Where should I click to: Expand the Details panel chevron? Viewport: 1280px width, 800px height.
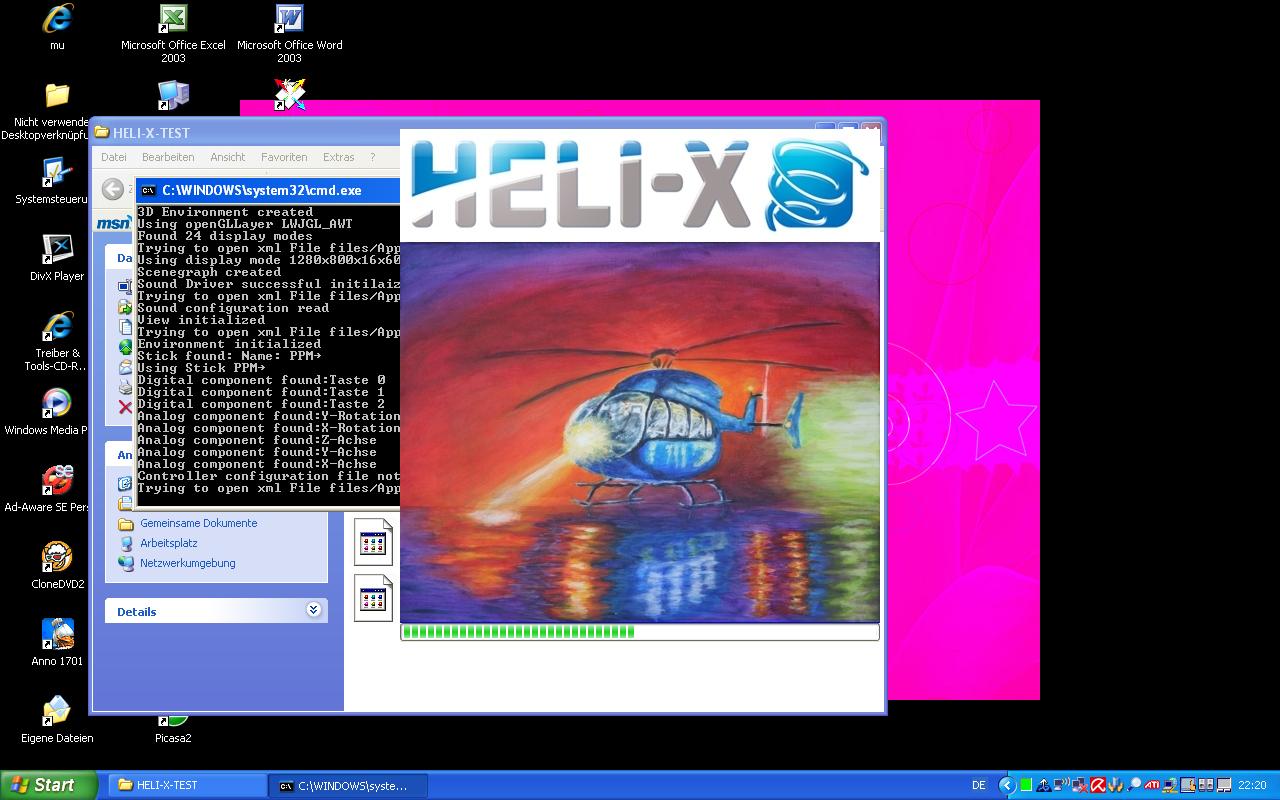(x=313, y=610)
